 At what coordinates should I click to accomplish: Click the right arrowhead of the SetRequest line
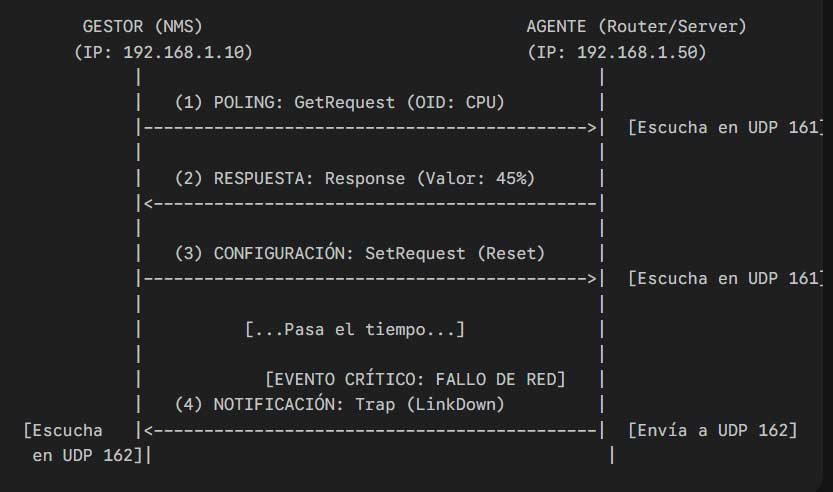coord(592,279)
